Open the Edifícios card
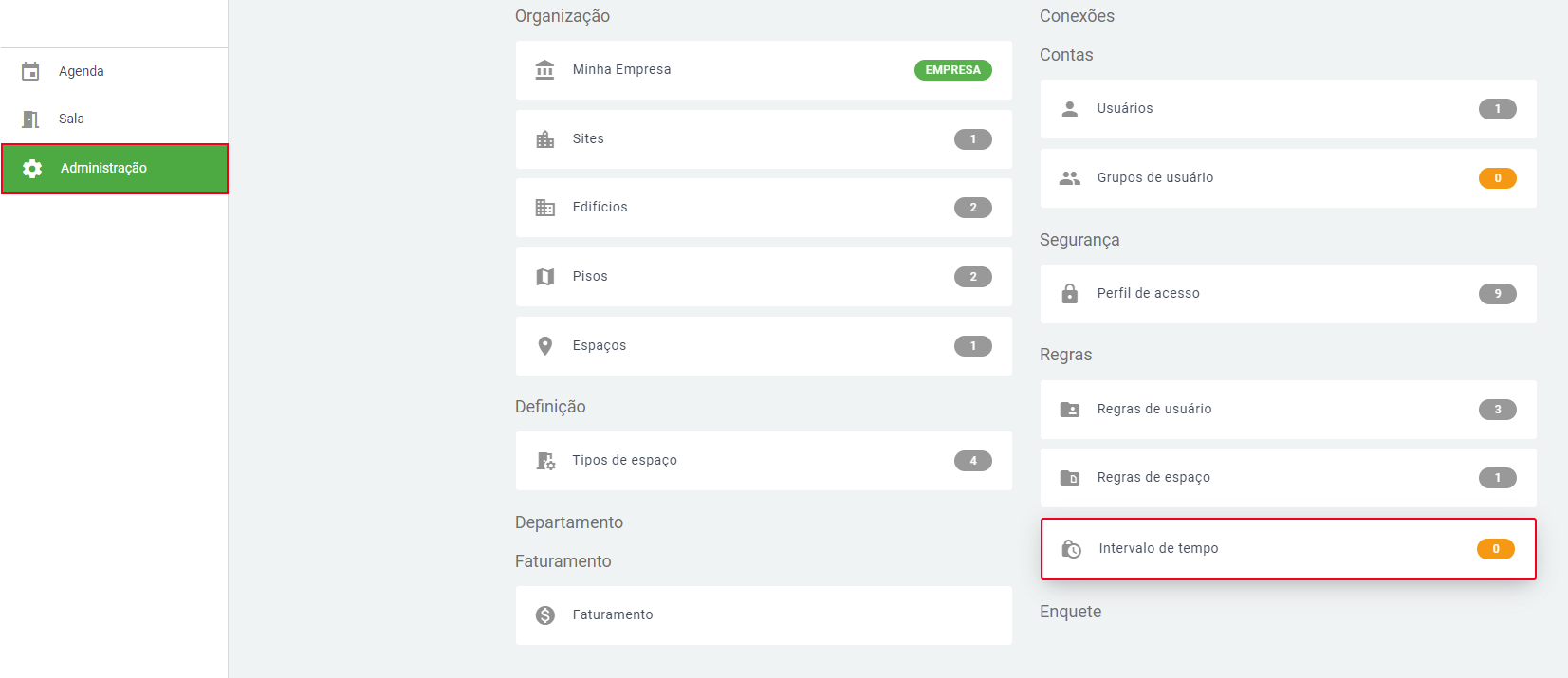Viewport: 1568px width, 678px height. 763,208
